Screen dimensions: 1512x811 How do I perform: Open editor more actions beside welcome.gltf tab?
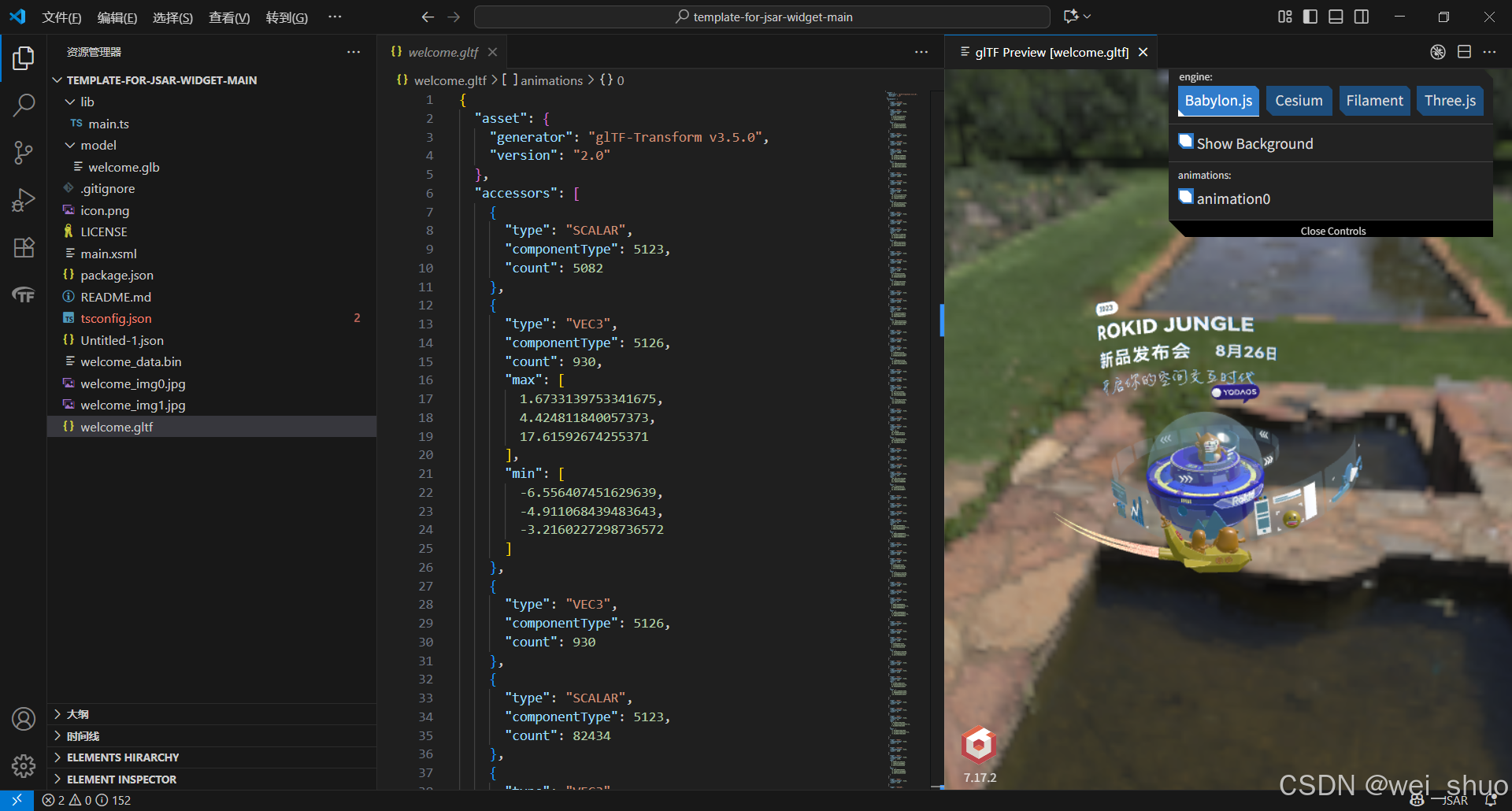point(921,52)
